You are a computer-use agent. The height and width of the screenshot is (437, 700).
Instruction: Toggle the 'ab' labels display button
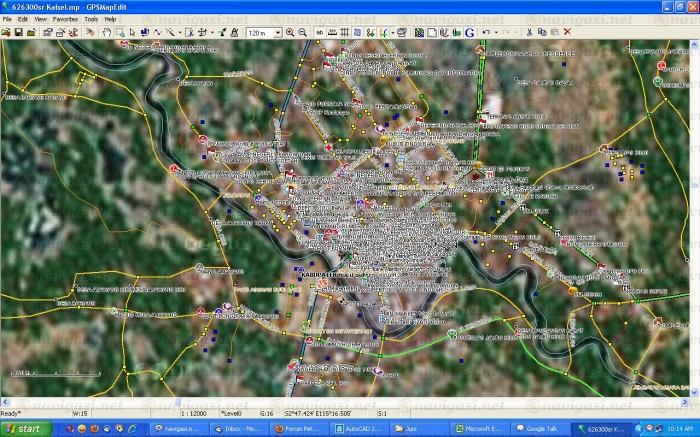click(319, 32)
